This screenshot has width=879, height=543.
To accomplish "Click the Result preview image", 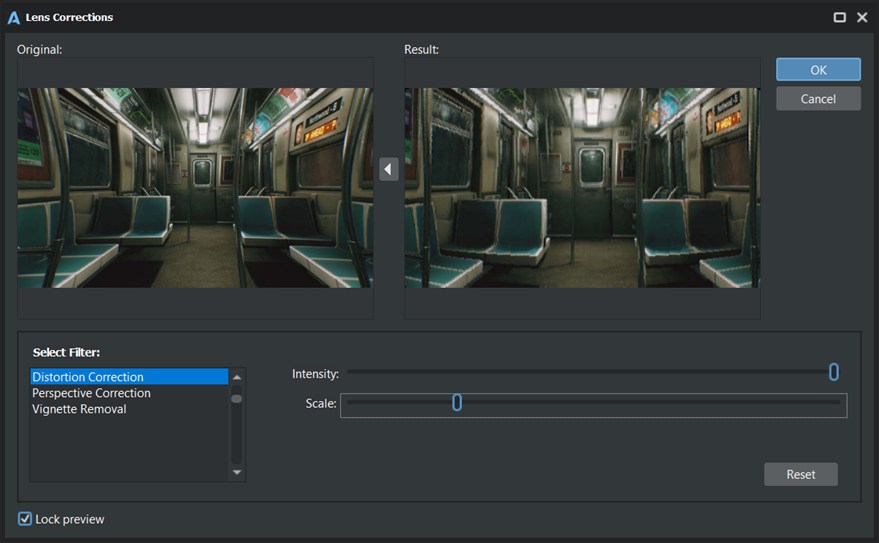I will click(x=582, y=188).
